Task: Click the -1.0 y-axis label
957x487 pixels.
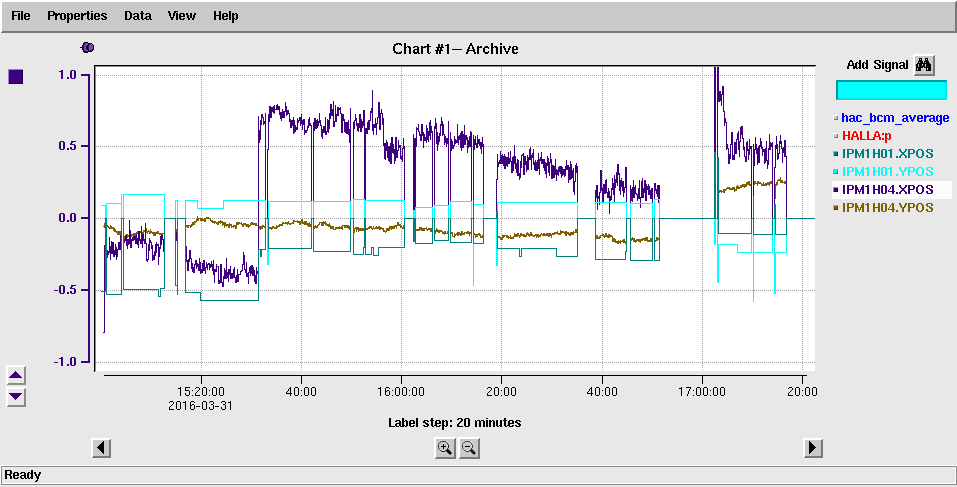Action: tap(63, 361)
